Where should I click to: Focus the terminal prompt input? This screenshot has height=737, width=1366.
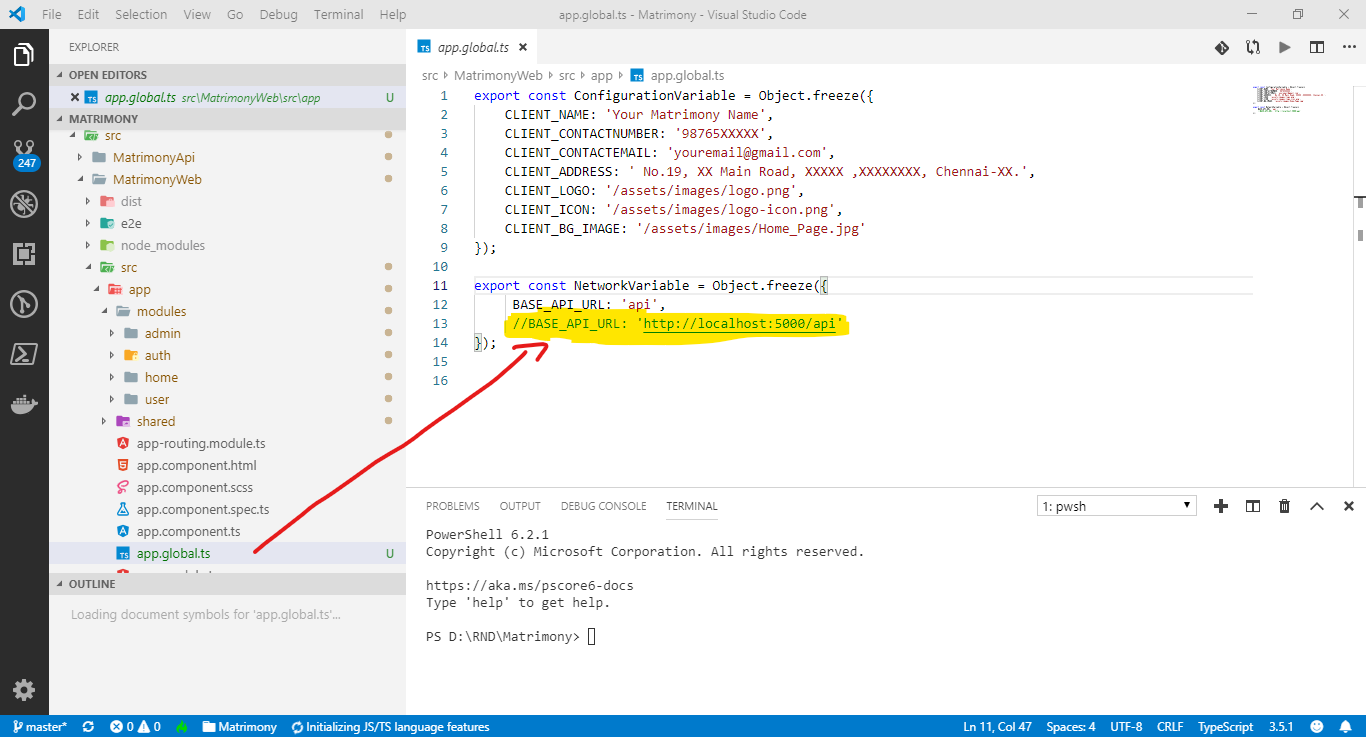tap(591, 636)
